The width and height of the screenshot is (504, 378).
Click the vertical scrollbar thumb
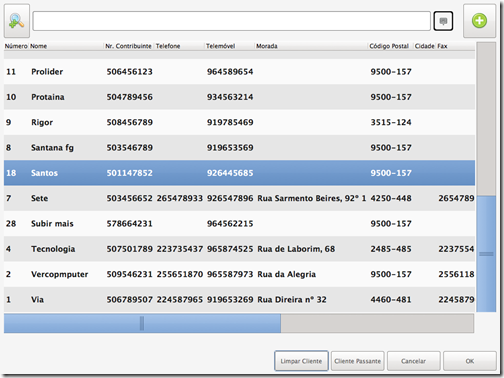486,254
